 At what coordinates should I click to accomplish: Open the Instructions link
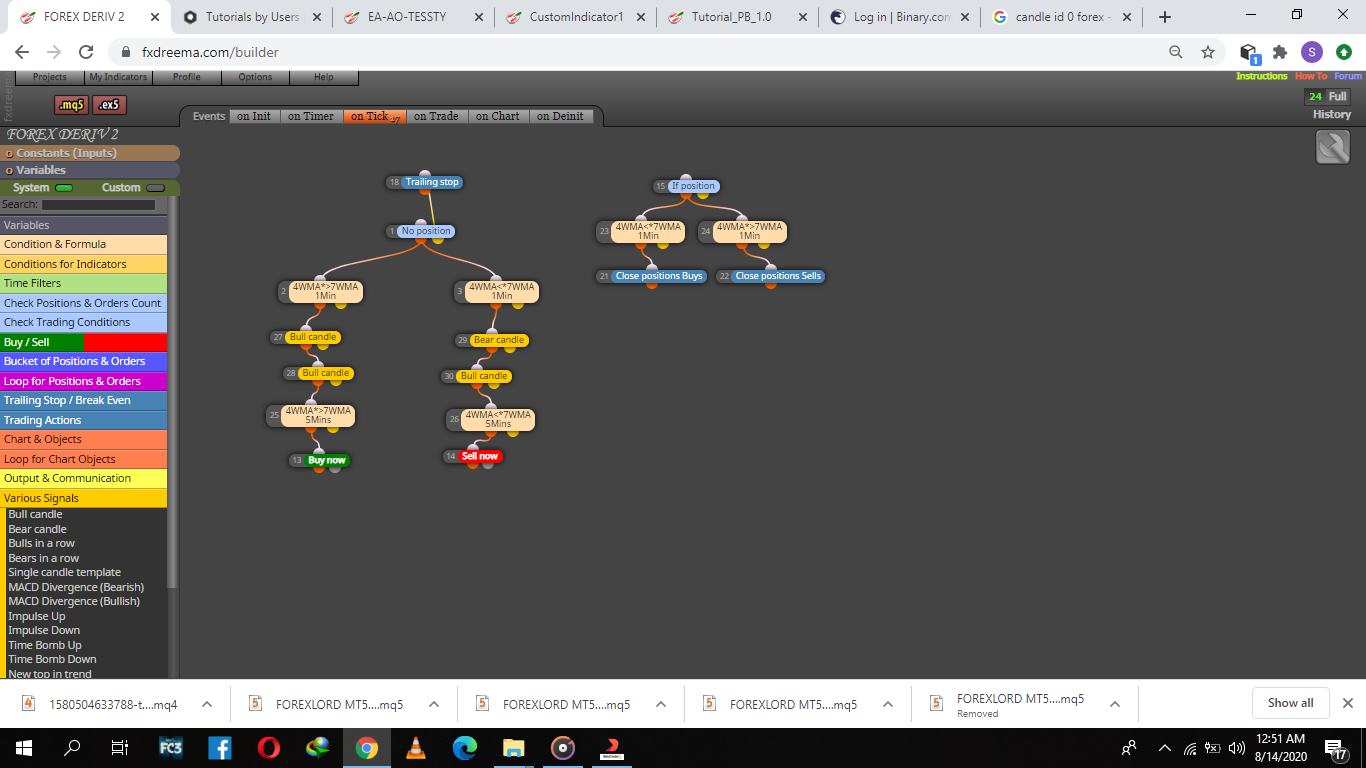(1262, 76)
